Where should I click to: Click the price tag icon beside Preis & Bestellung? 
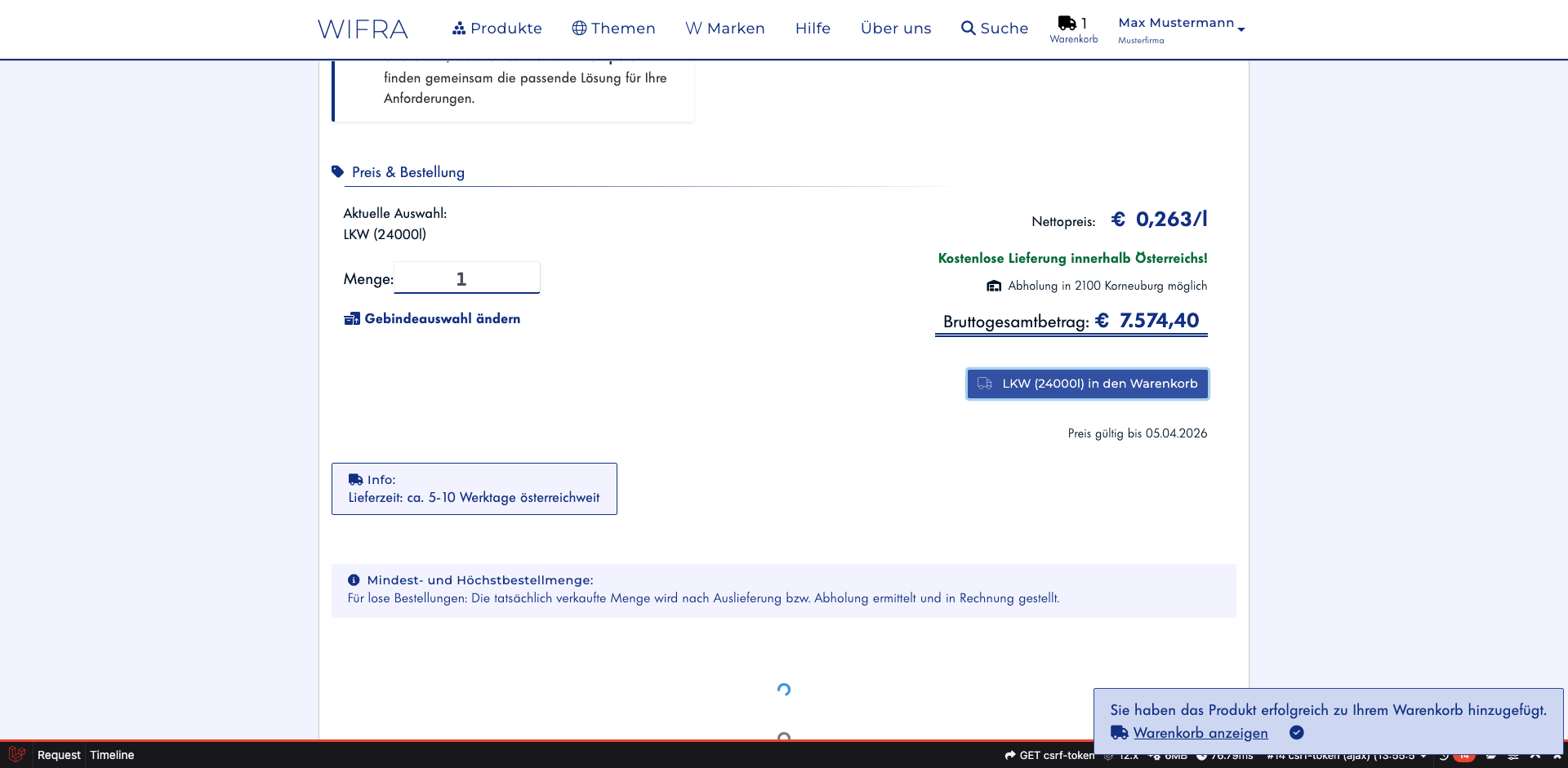coord(338,172)
